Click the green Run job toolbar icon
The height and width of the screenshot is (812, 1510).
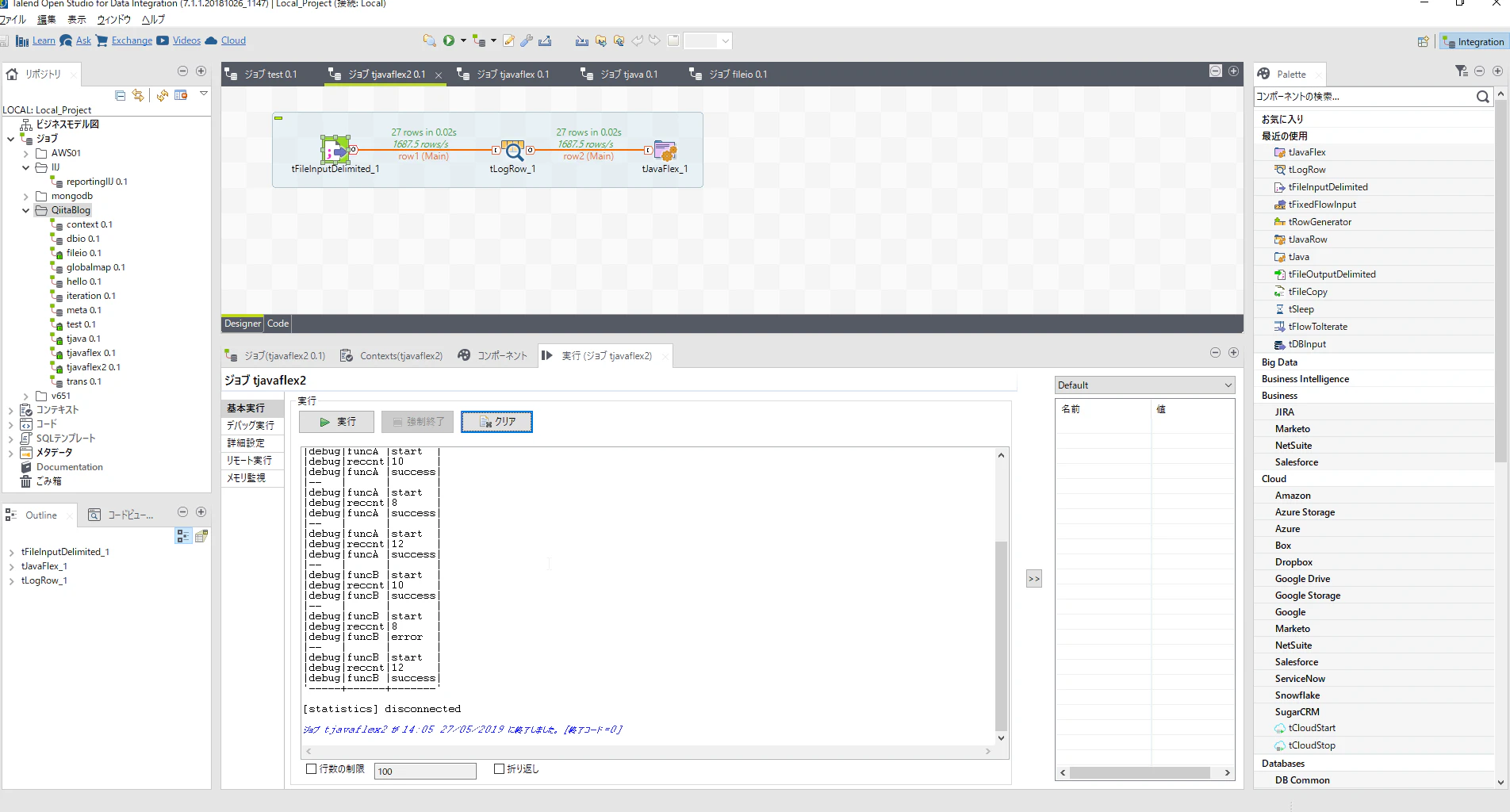(x=449, y=40)
